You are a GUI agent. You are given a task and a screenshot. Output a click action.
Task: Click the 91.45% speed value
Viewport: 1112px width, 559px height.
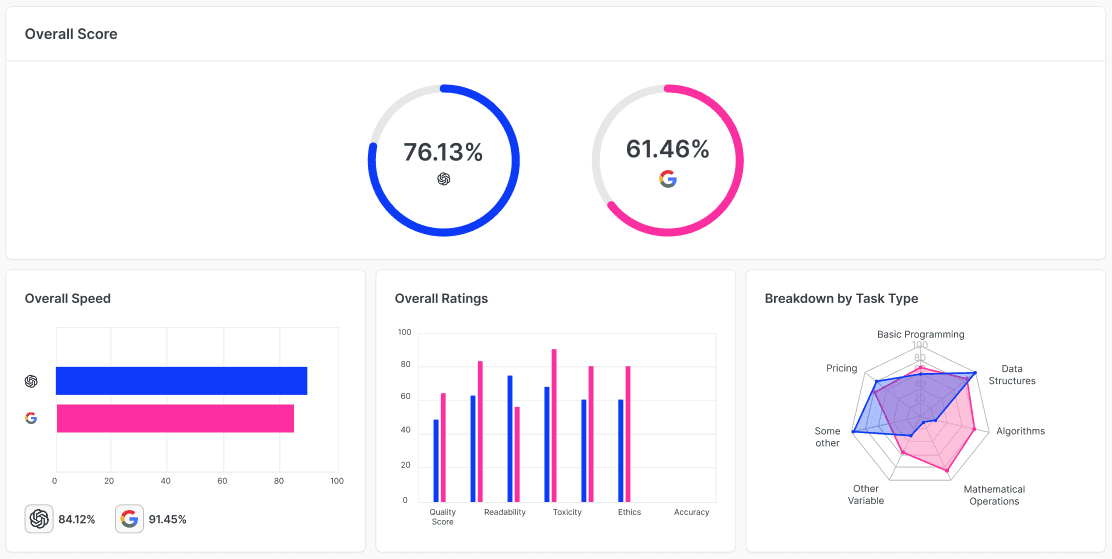pyautogui.click(x=167, y=519)
